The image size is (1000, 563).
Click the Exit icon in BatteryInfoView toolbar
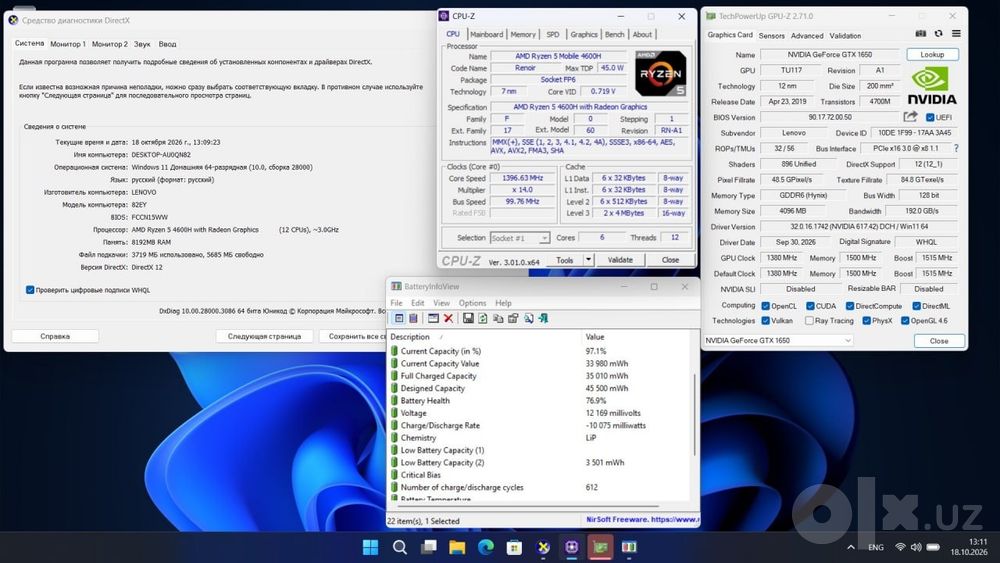(x=543, y=318)
